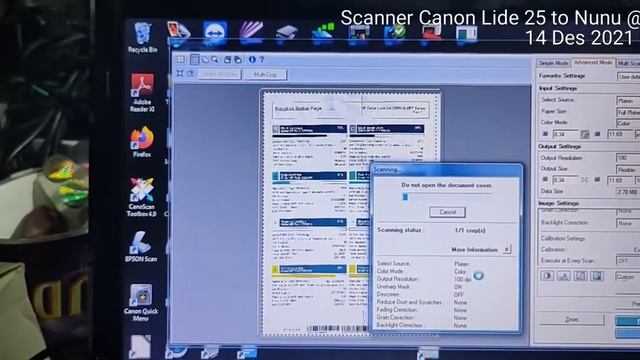This screenshot has width=640, height=360.
Task: Open the Information icon in the toolbar
Action: 252,60
